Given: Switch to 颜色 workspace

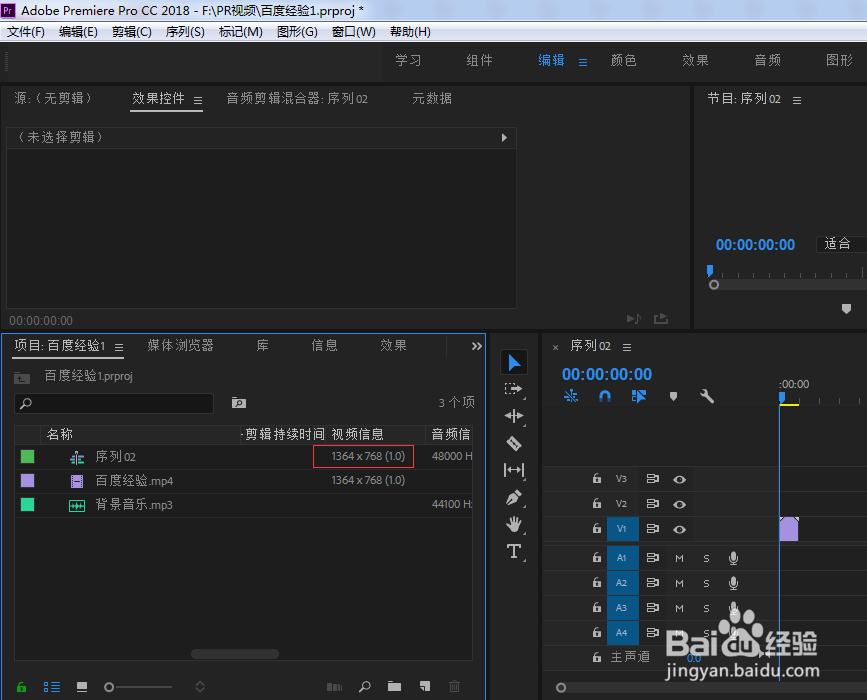Looking at the screenshot, I should tap(623, 60).
